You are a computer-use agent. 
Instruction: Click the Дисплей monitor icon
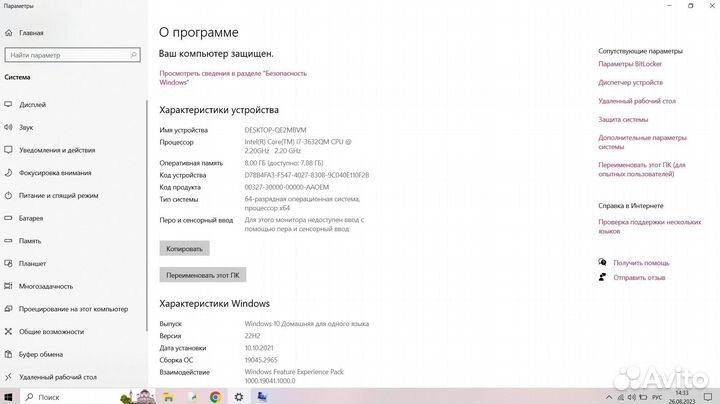point(8,105)
